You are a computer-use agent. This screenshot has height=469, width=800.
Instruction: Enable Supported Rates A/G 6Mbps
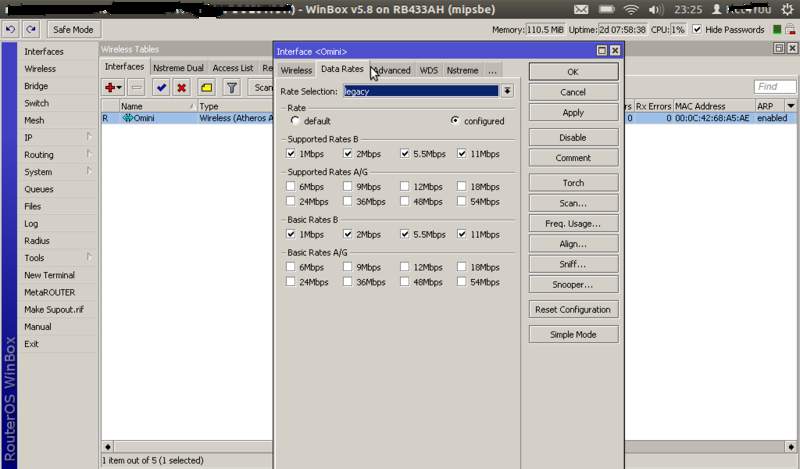click(x=291, y=186)
